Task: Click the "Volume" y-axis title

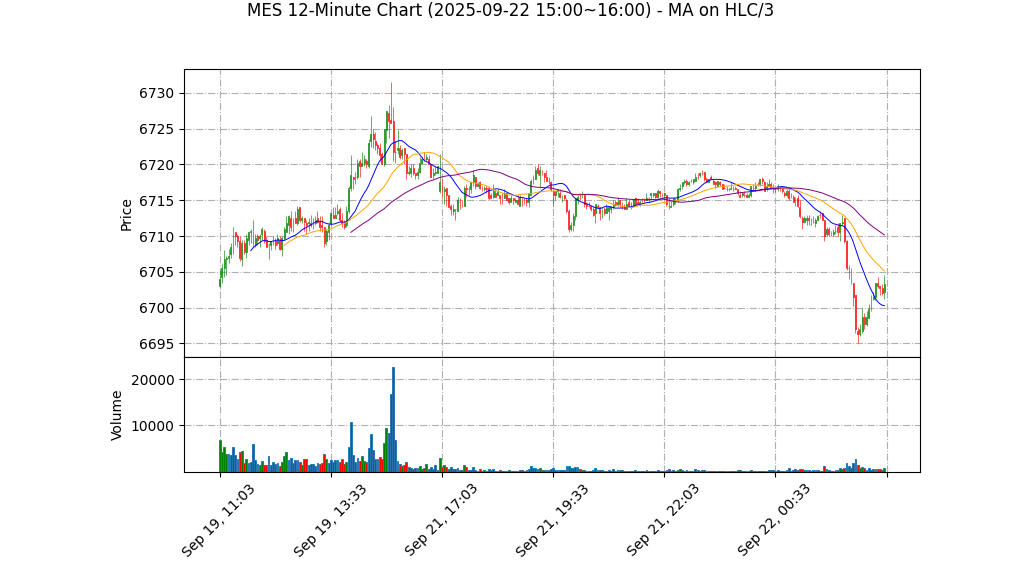Action: (x=117, y=416)
